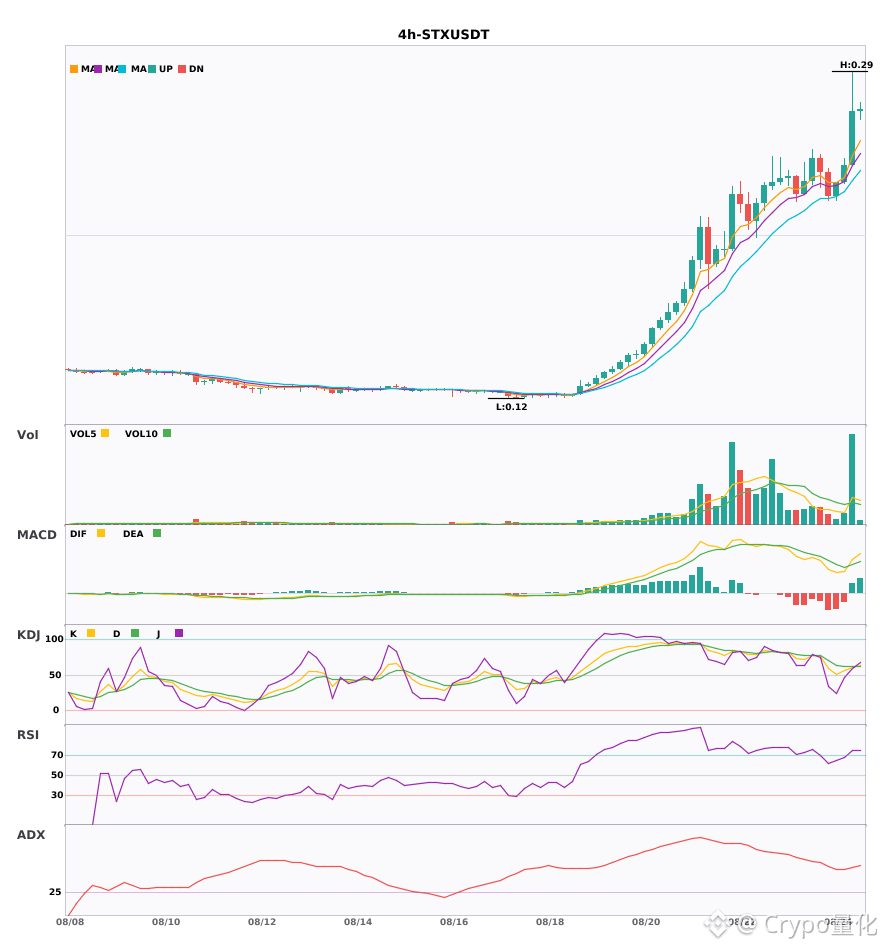Viewport: 885px width, 950px height.
Task: Click the DIF legend text
Action: [78, 534]
